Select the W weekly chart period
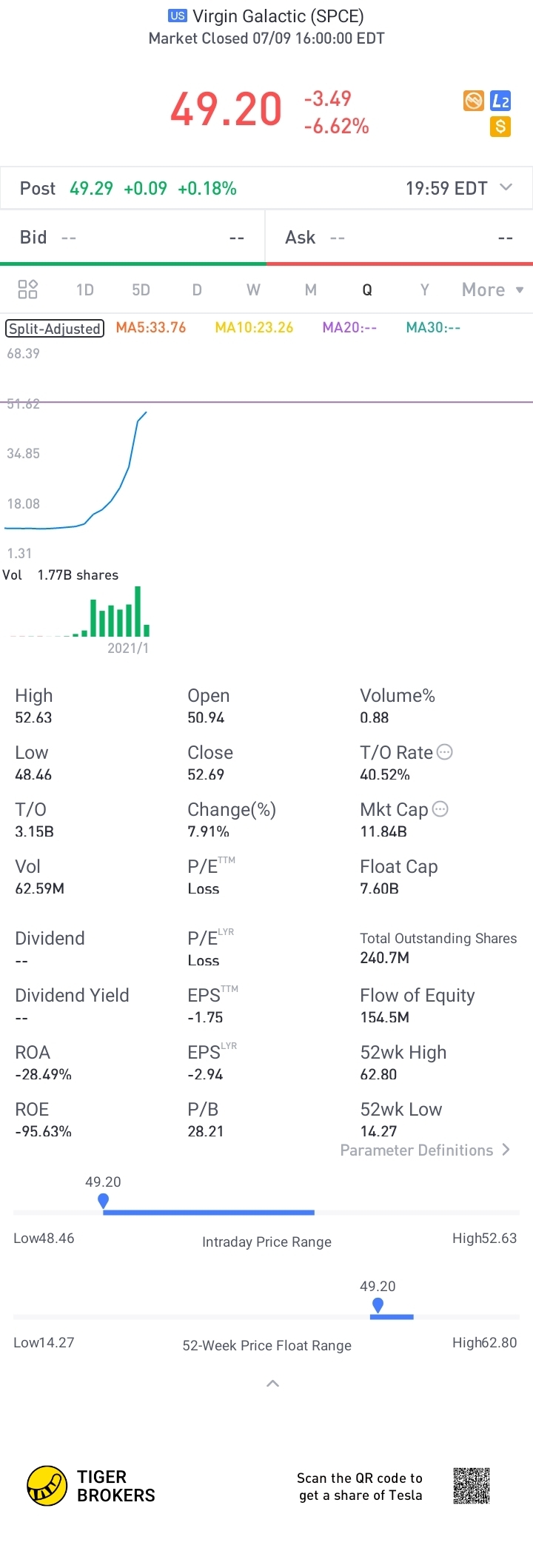 click(253, 289)
